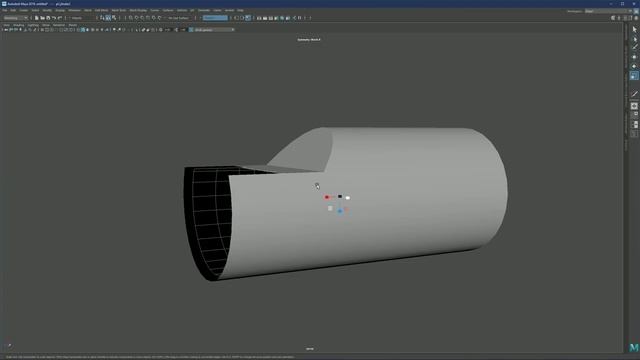Click the highlighted Scale tool
640x360 pixels.
click(x=634, y=76)
